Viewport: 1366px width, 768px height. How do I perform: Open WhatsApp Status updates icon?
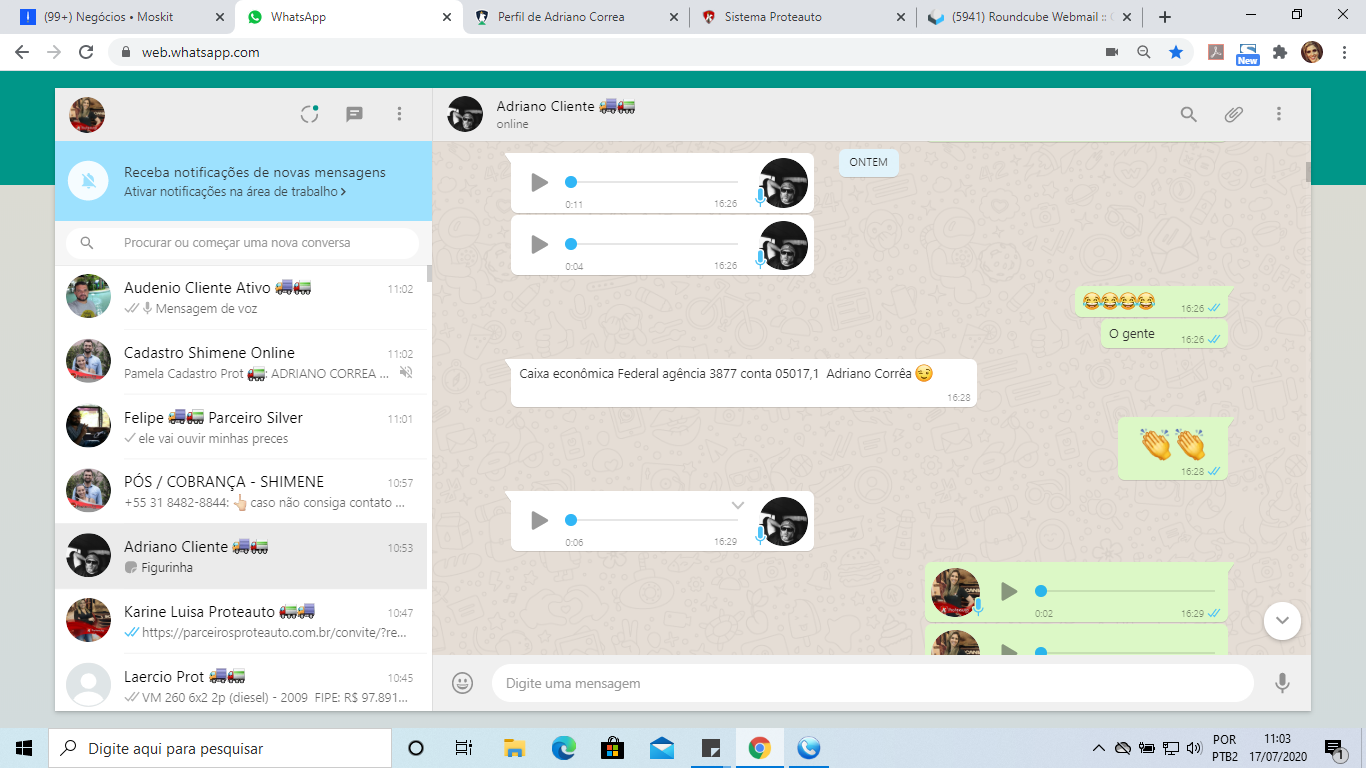pyautogui.click(x=310, y=114)
